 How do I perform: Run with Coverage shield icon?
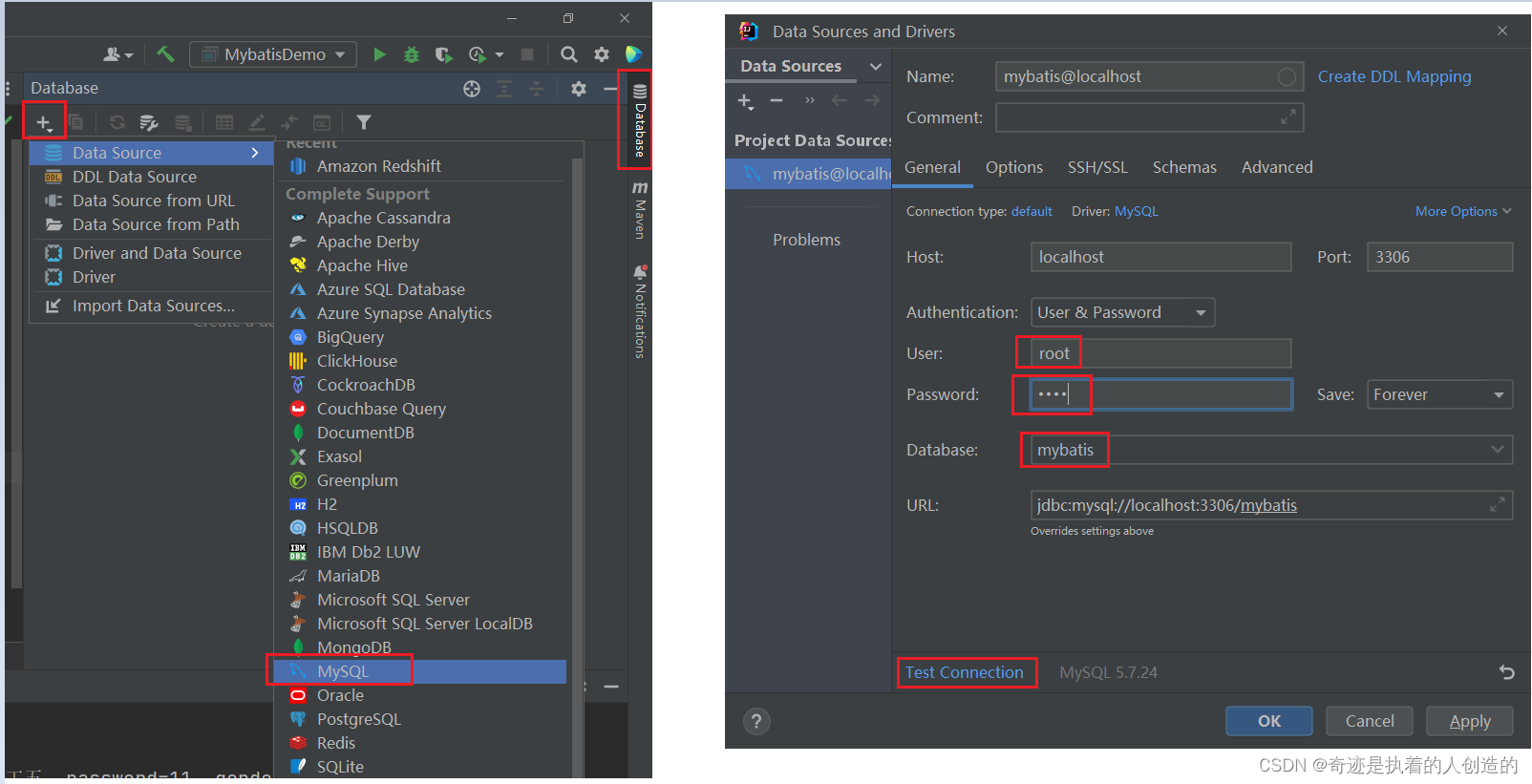443,54
